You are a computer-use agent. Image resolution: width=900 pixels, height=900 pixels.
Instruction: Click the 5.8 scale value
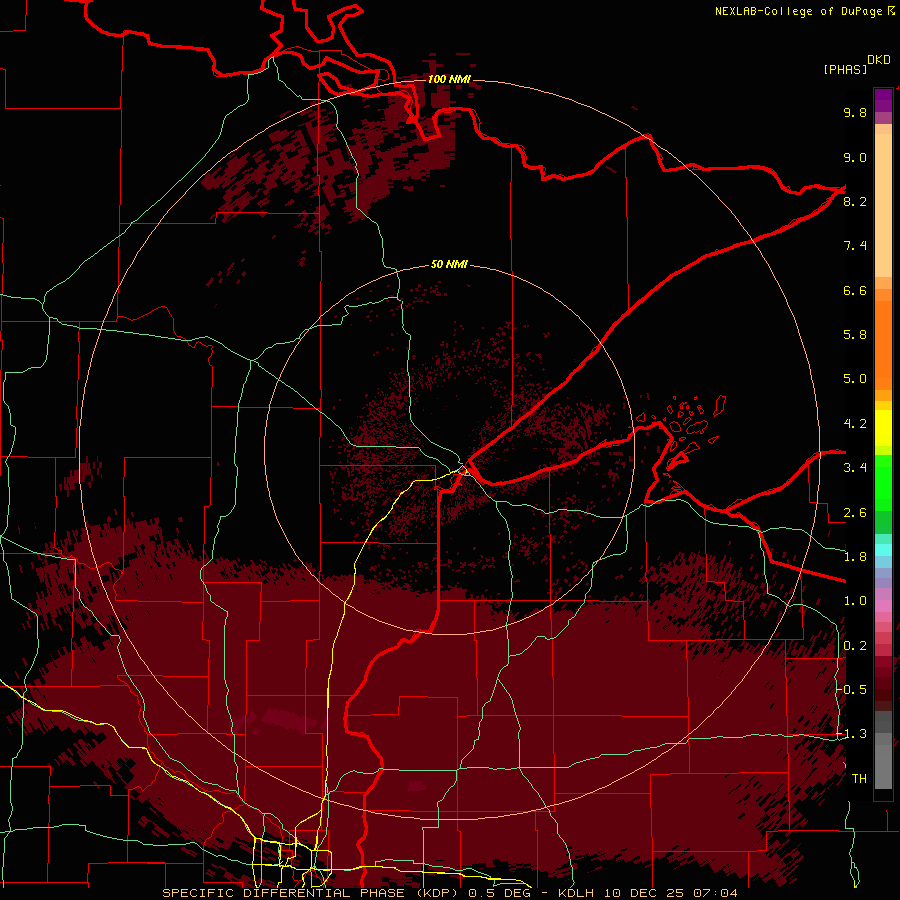click(855, 335)
